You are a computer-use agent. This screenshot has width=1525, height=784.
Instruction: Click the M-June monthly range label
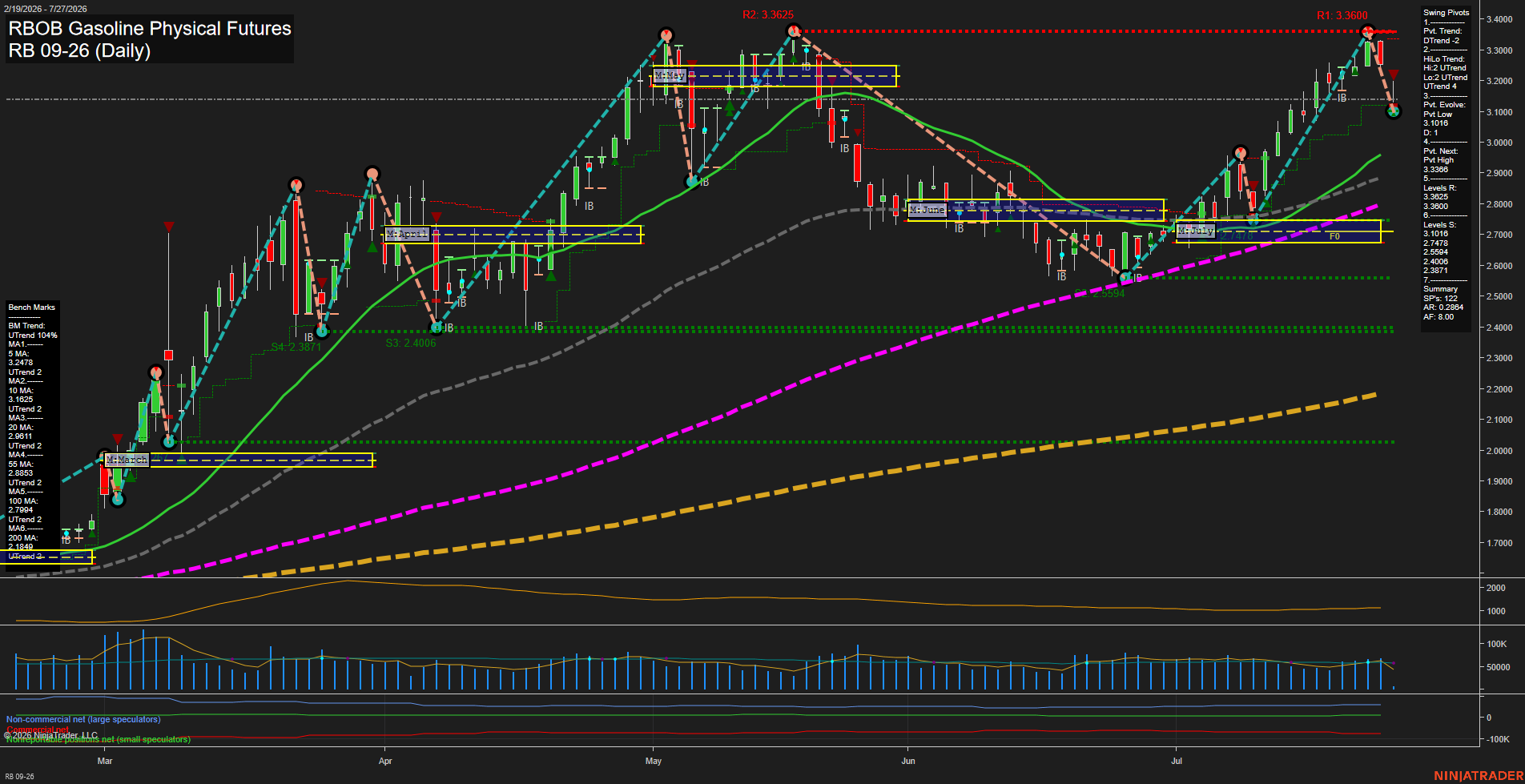coord(927,210)
